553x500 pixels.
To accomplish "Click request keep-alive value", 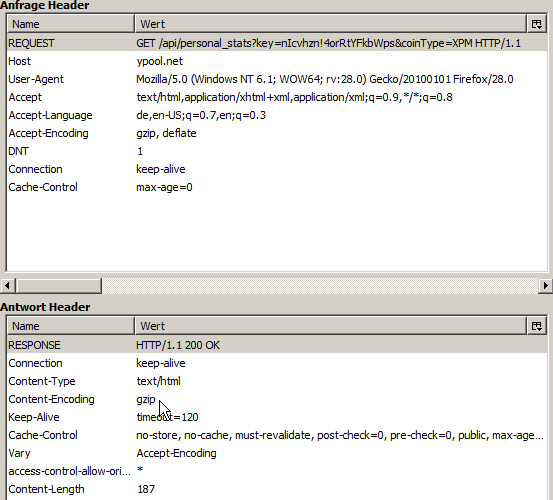I will 160,169.
